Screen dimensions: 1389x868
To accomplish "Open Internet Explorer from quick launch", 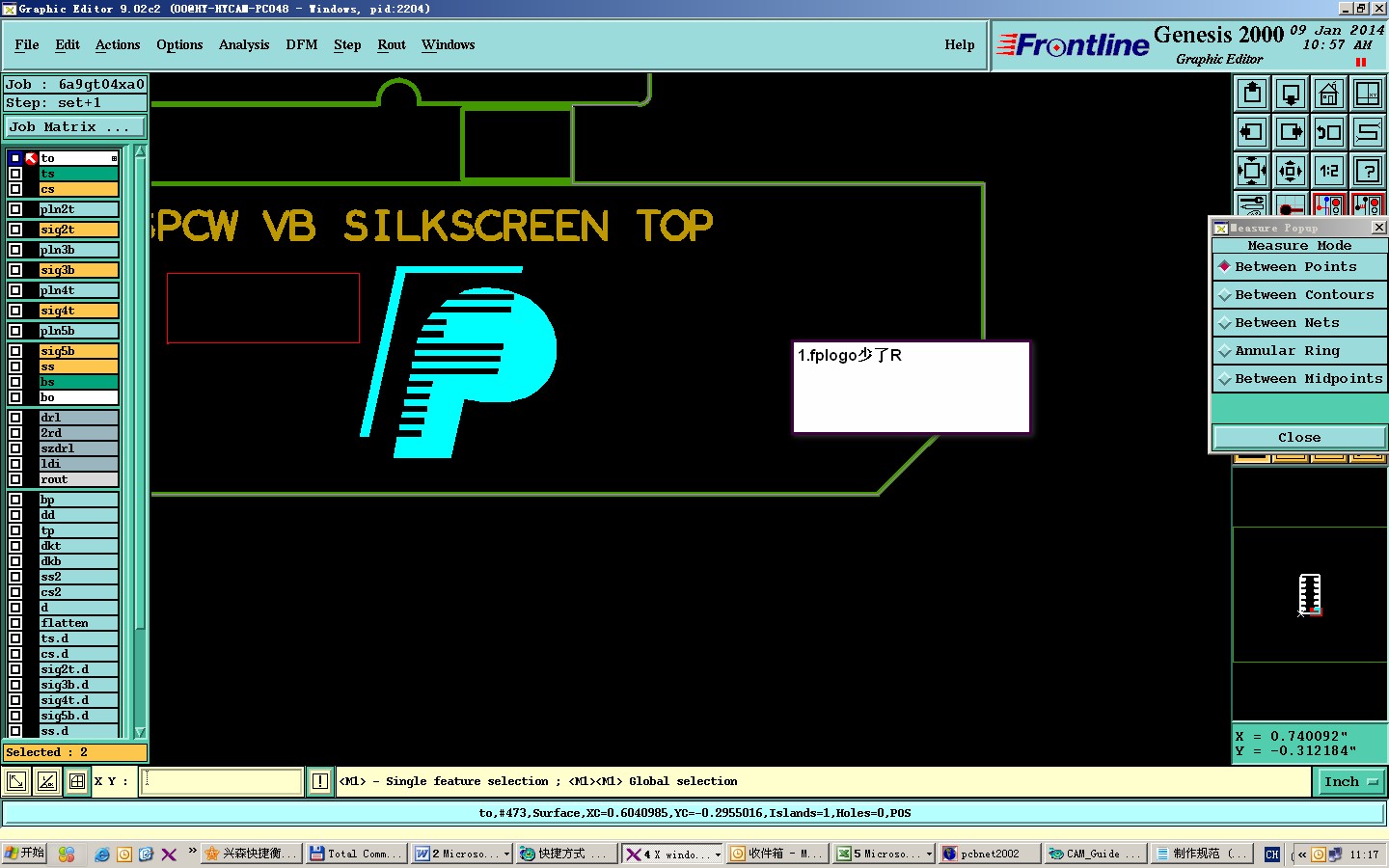I will coord(102,854).
